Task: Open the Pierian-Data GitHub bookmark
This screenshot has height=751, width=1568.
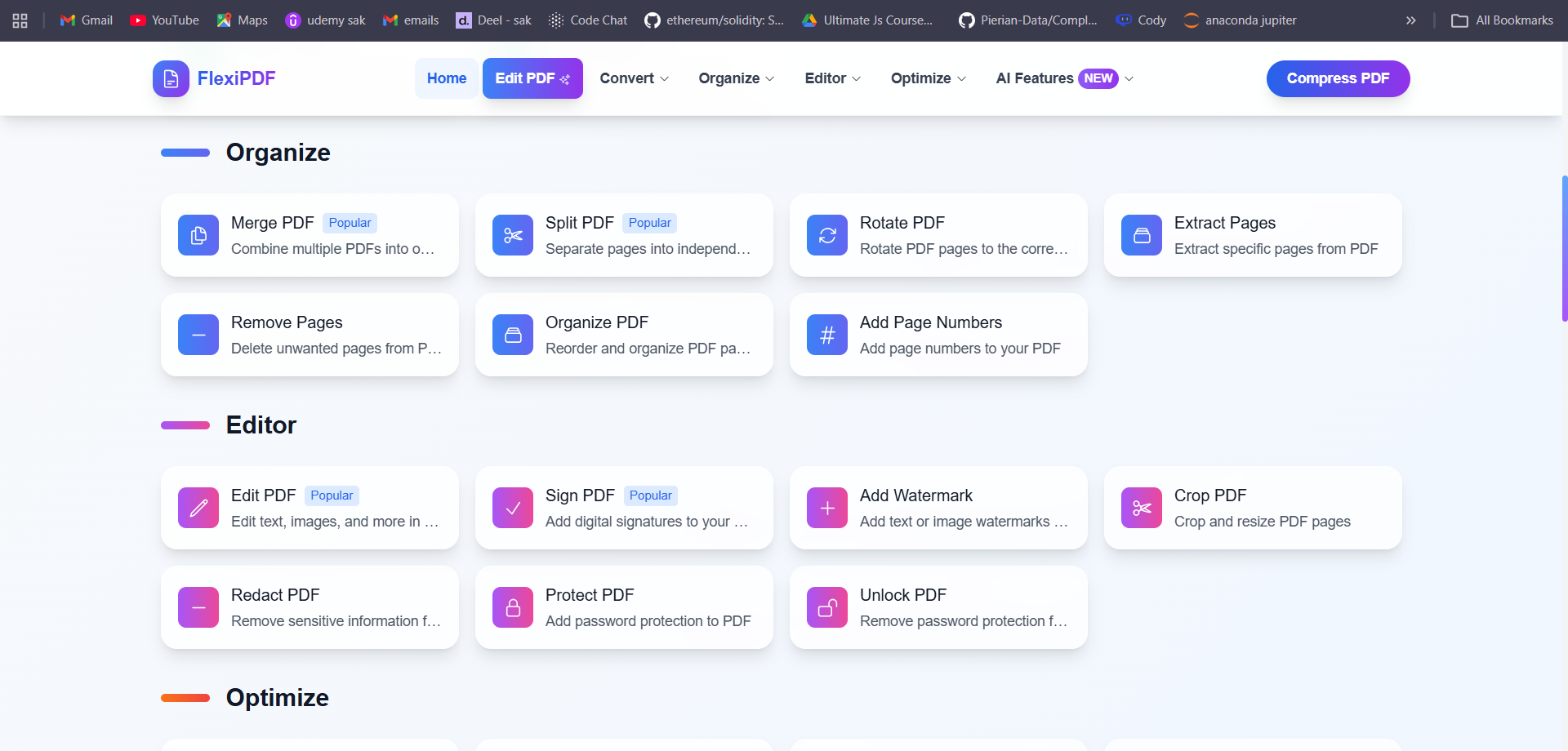Action: 1028,20
